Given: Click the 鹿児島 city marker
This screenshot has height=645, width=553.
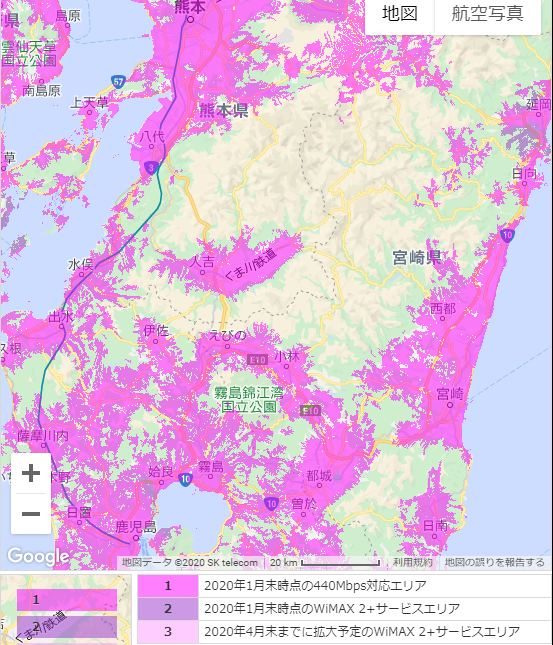Looking at the screenshot, I should pyautogui.click(x=136, y=538).
